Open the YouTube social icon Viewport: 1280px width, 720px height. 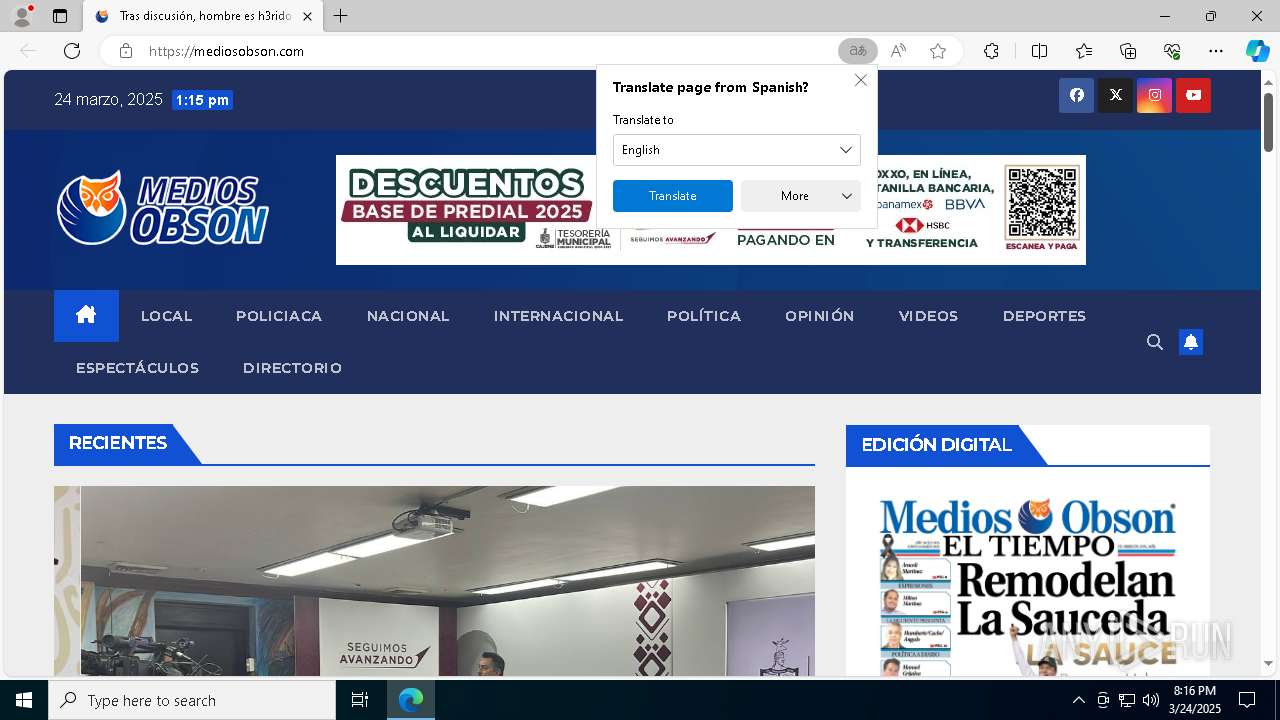(x=1193, y=95)
